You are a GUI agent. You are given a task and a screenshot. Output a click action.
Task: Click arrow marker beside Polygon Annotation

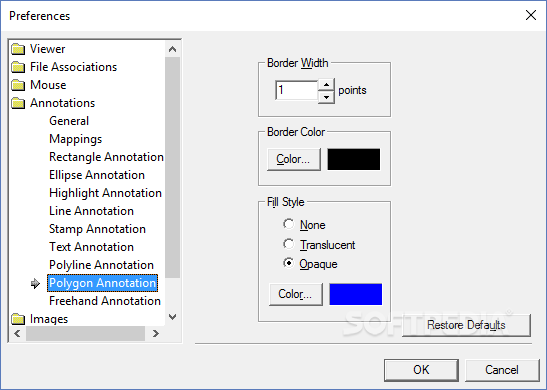[x=35, y=283]
